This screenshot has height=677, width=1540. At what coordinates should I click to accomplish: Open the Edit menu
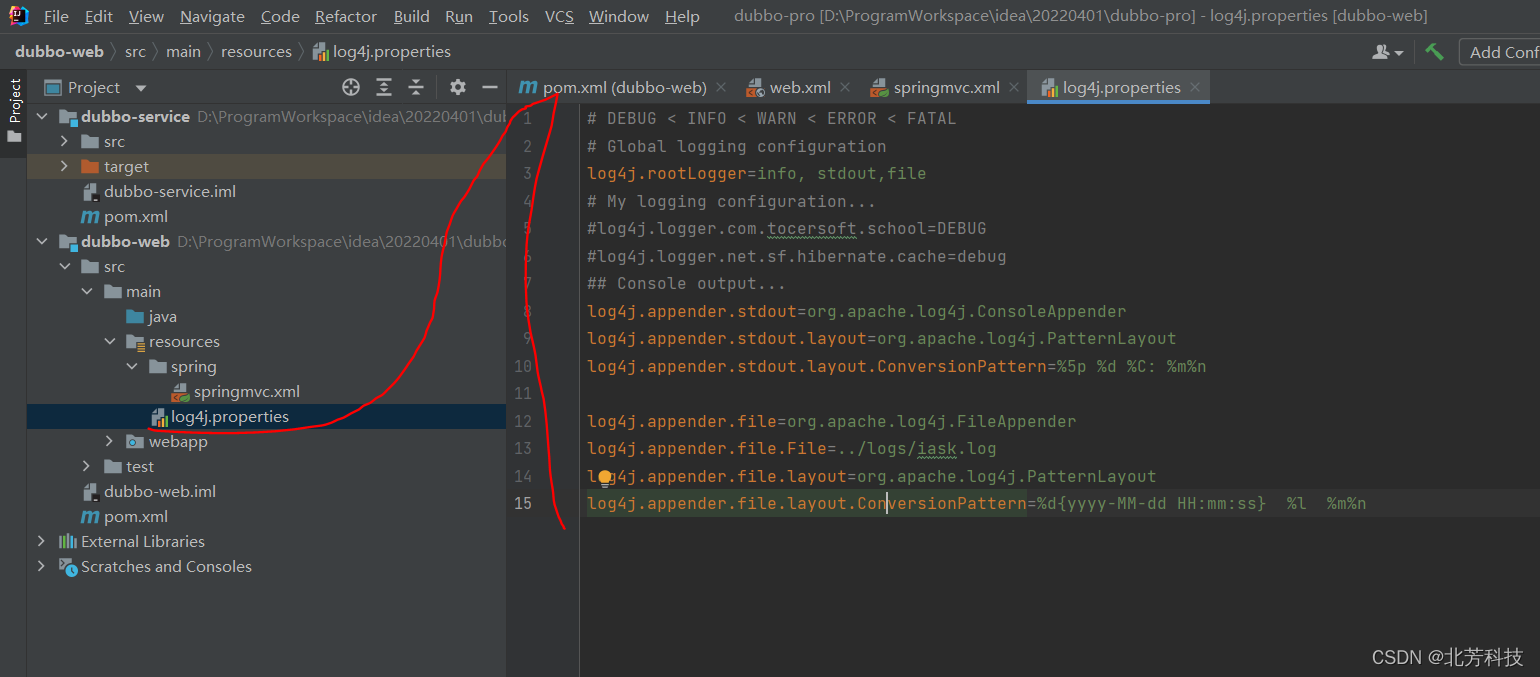[99, 17]
